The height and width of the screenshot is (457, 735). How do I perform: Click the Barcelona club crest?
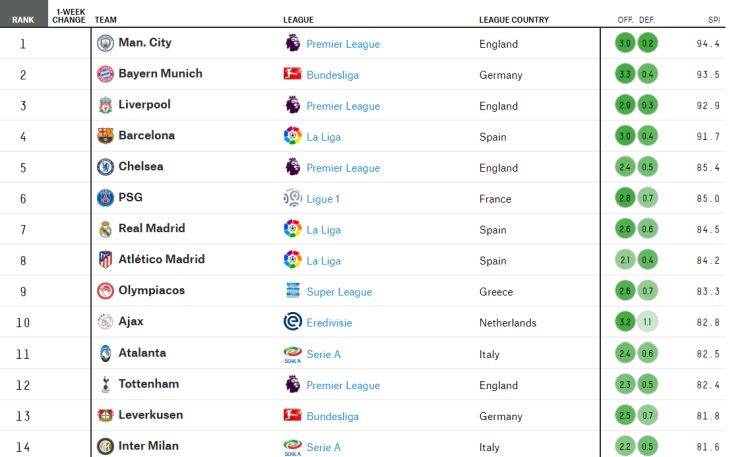pyautogui.click(x=105, y=136)
